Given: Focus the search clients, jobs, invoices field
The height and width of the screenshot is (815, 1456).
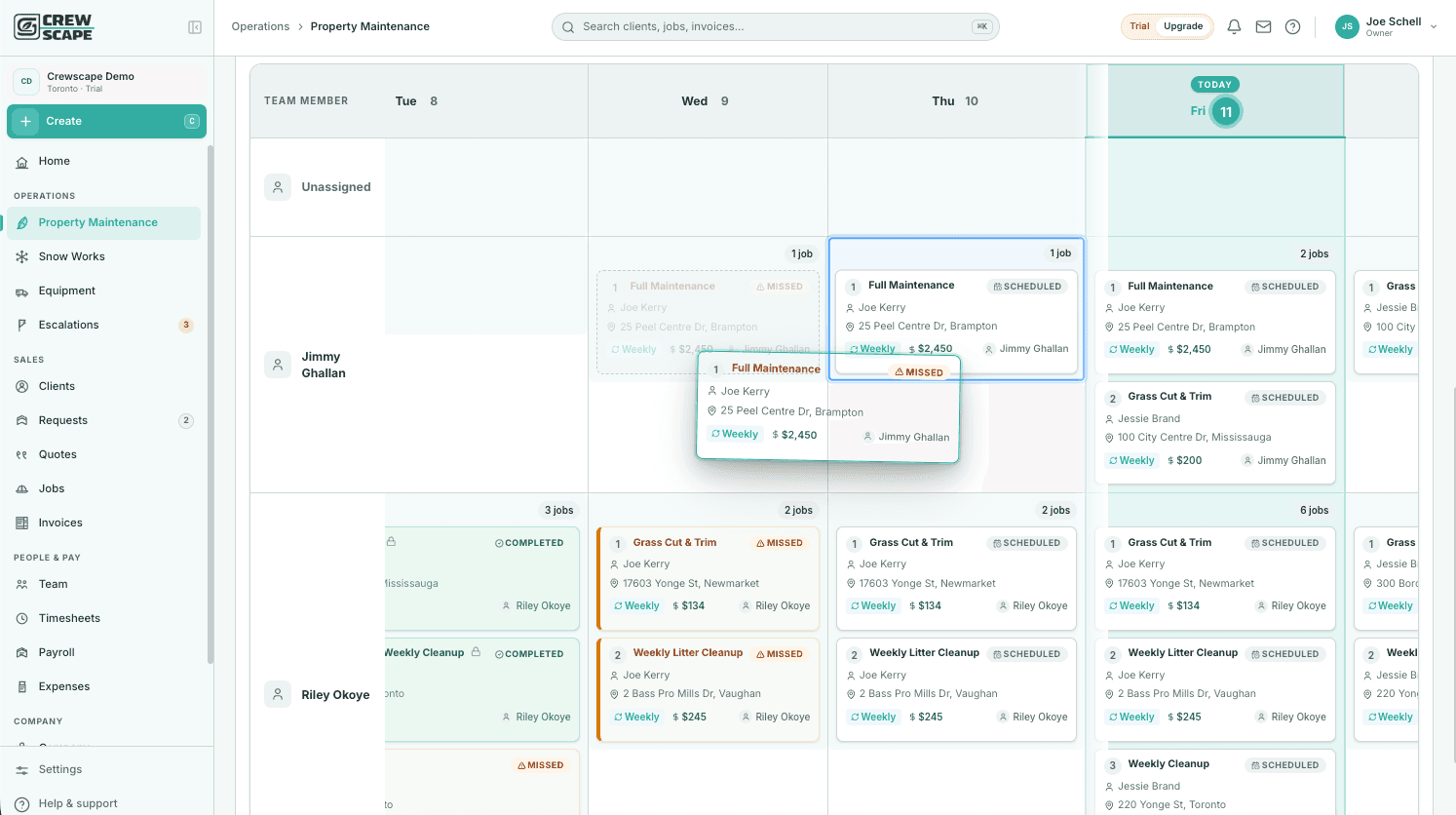Looking at the screenshot, I should tap(775, 26).
